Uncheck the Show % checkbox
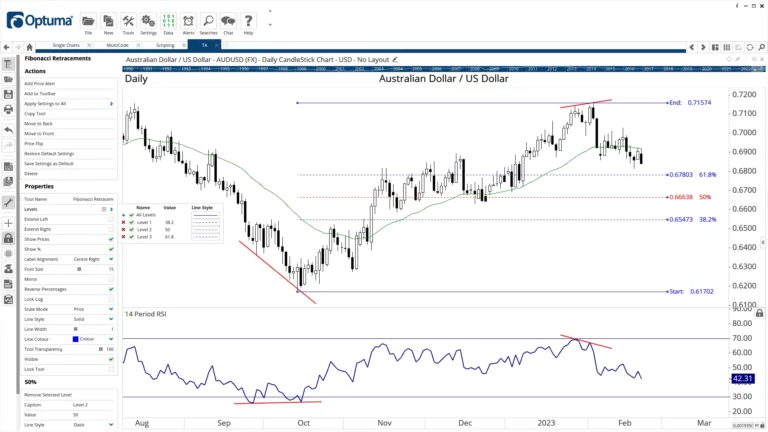Image resolution: width=768 pixels, height=432 pixels. (x=111, y=249)
